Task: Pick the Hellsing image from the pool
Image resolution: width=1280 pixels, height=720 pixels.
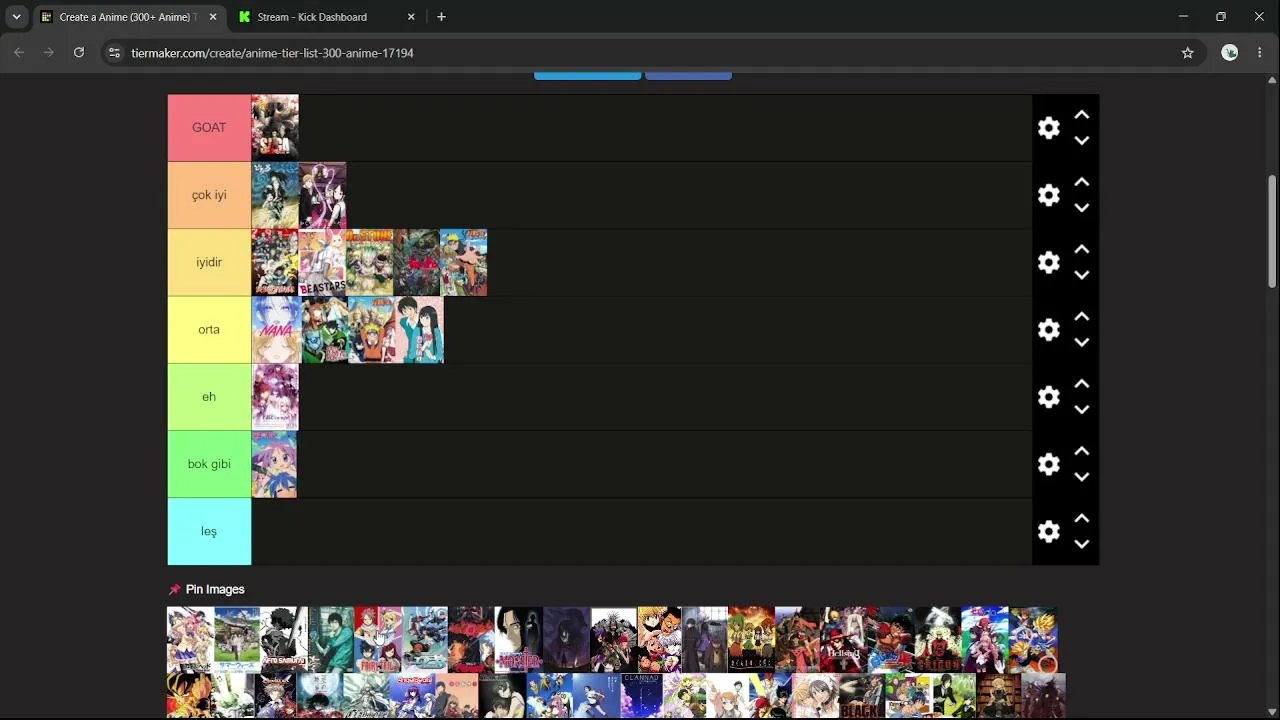Action: click(843, 640)
